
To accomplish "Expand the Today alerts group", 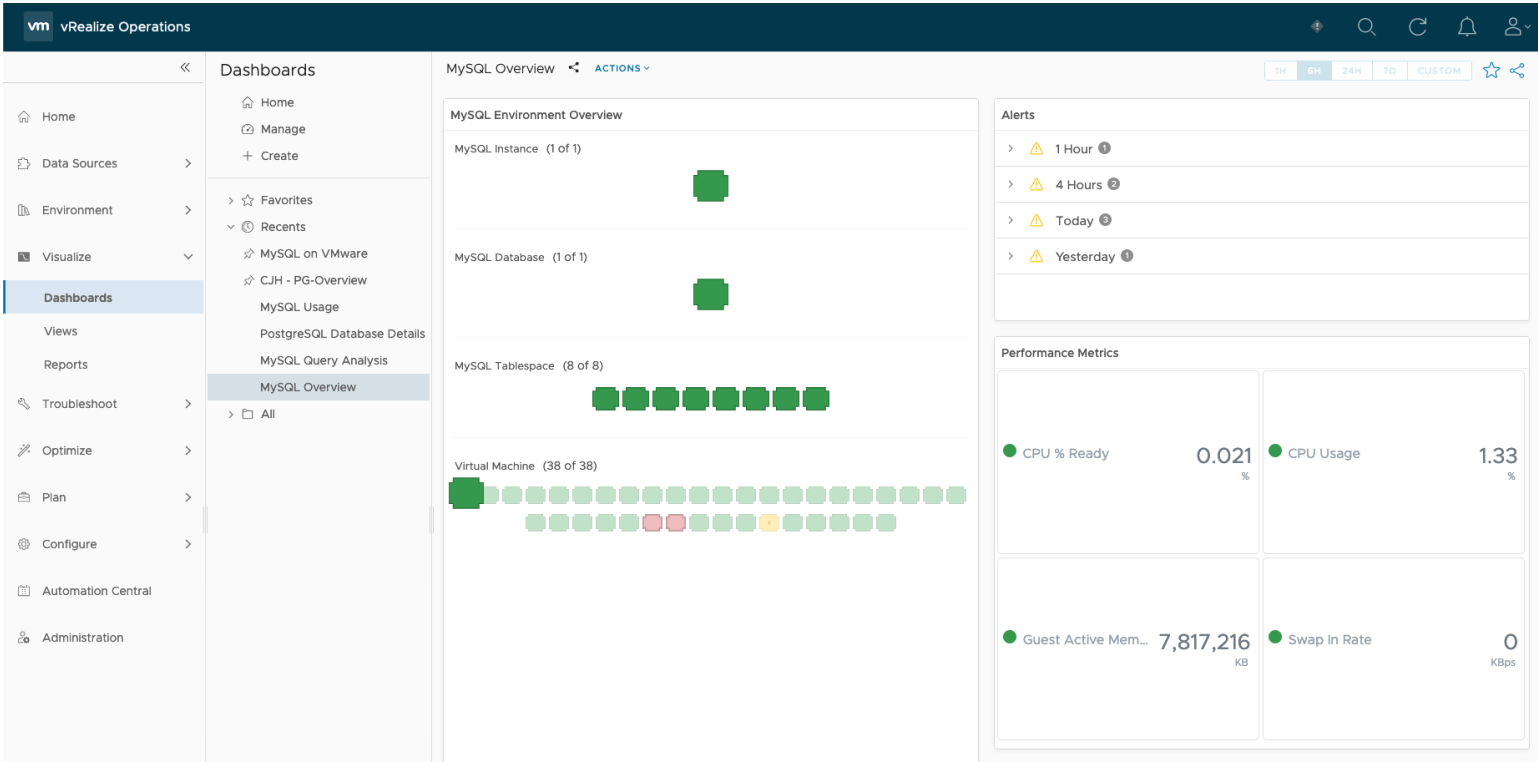I will [1011, 221].
